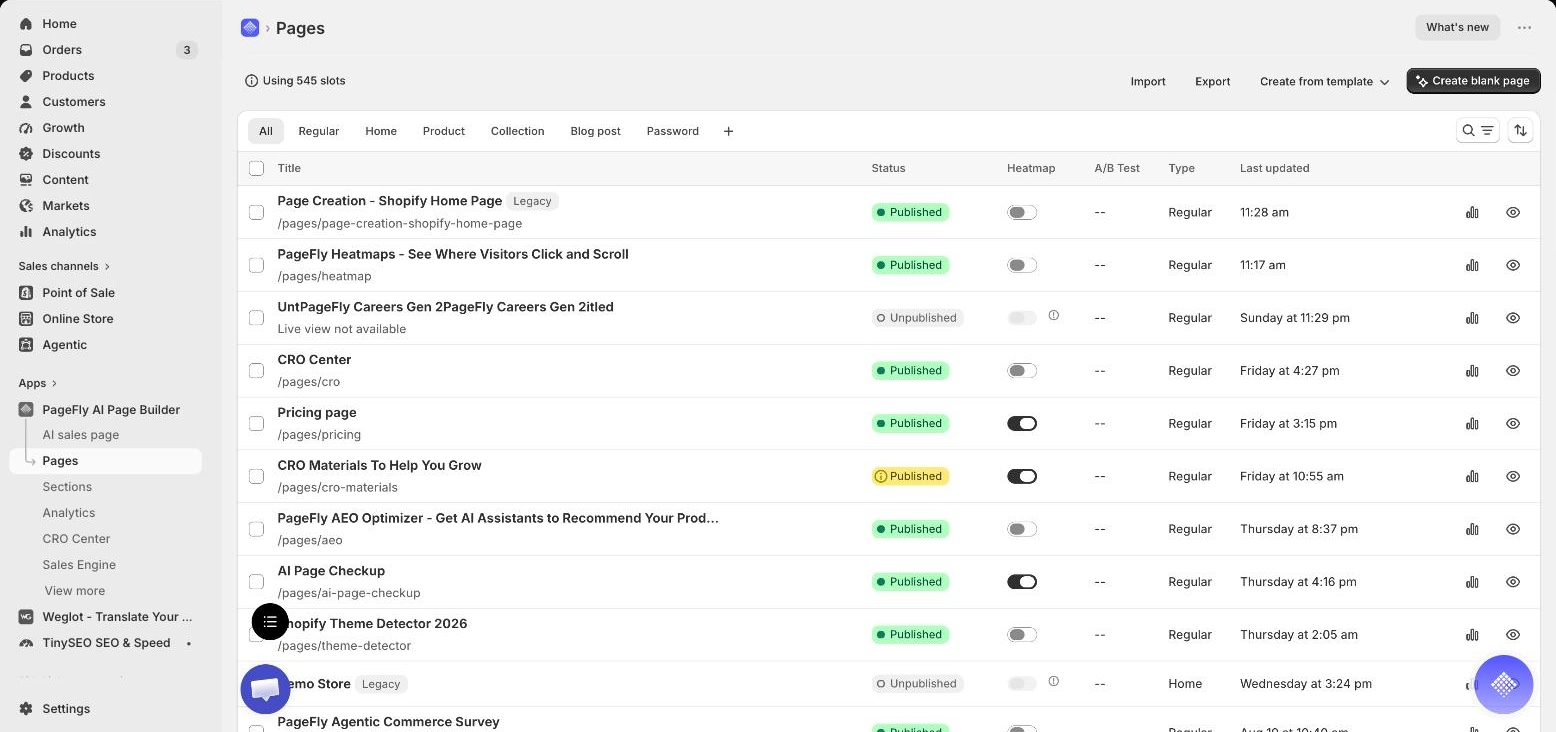The width and height of the screenshot is (1556, 732).
Task: Open the Create from template dropdown
Action: point(1324,81)
